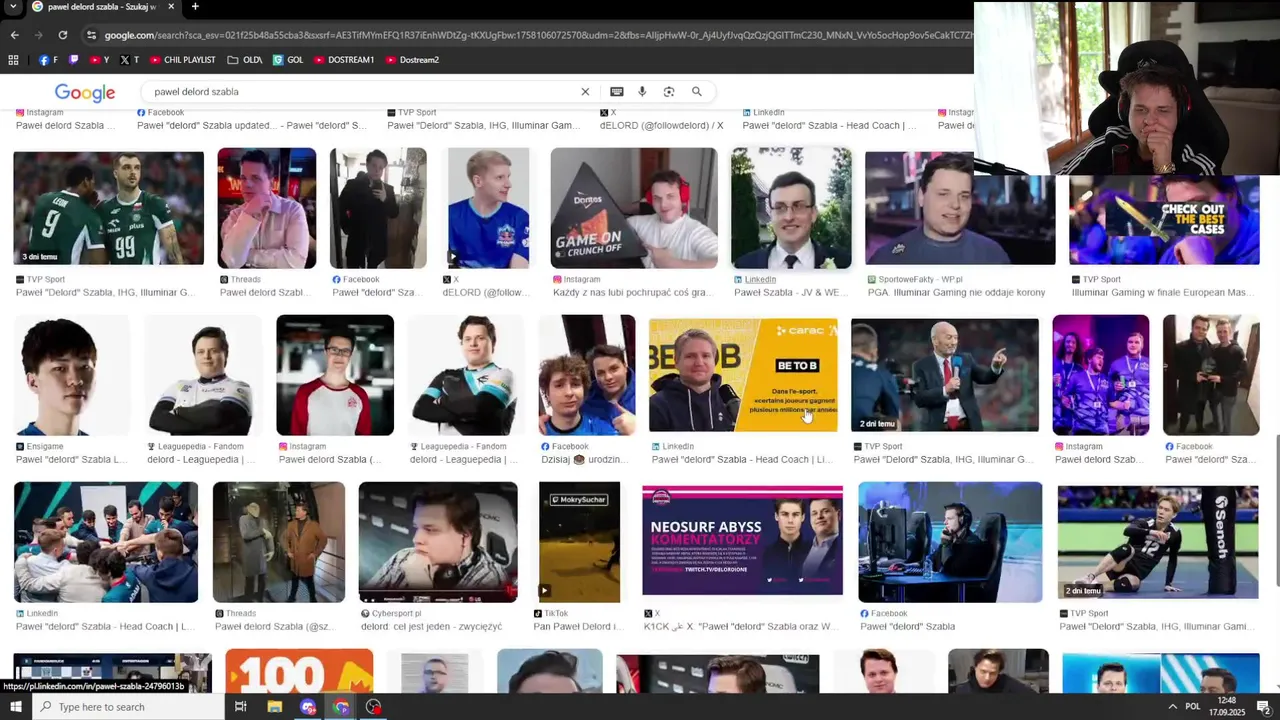Open the clock showing 12:48

[1228, 707]
